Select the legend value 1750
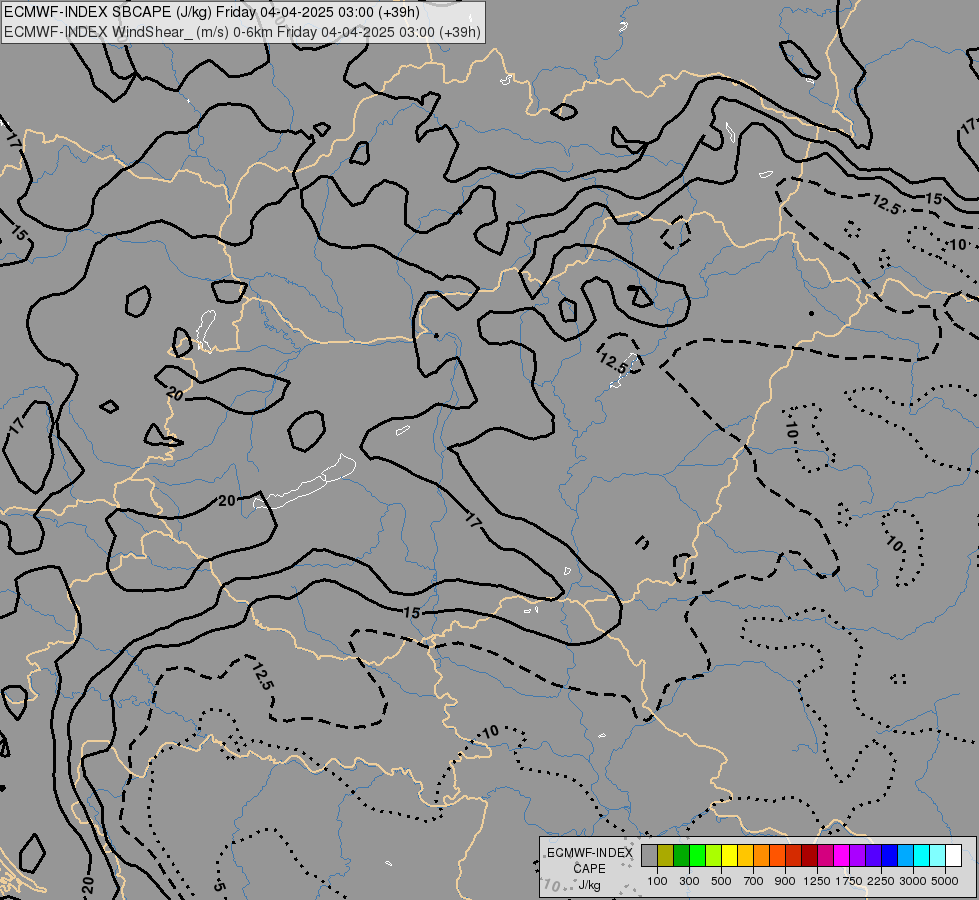The width and height of the screenshot is (979, 900). click(x=849, y=881)
